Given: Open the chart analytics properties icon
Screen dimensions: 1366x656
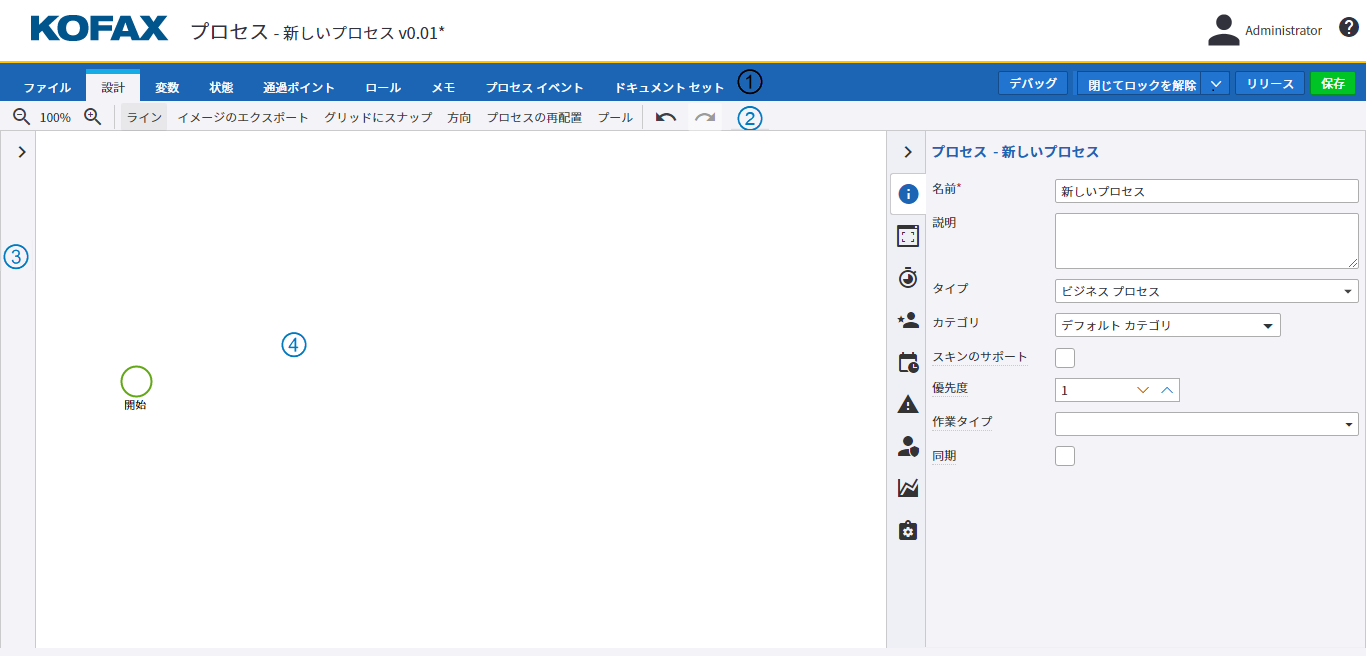Looking at the screenshot, I should (908, 488).
